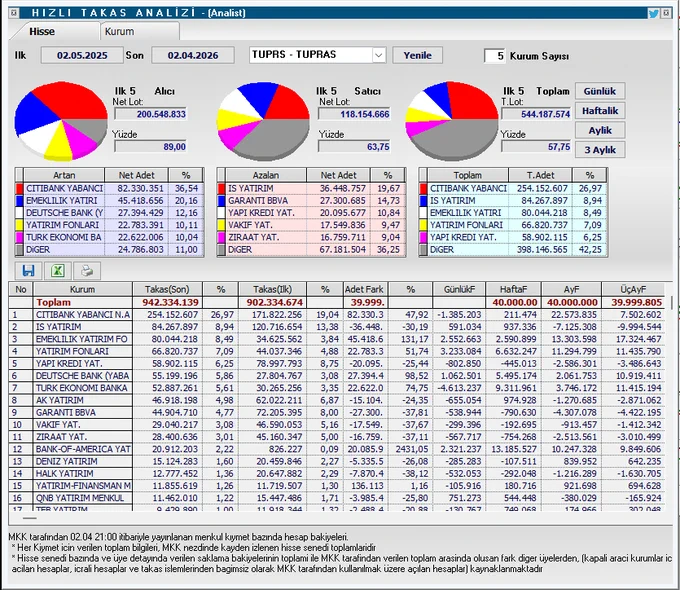Screen dimensions: 680x590
Task: Click the horizontal scrollbar thumb below table
Action: click(29, 518)
